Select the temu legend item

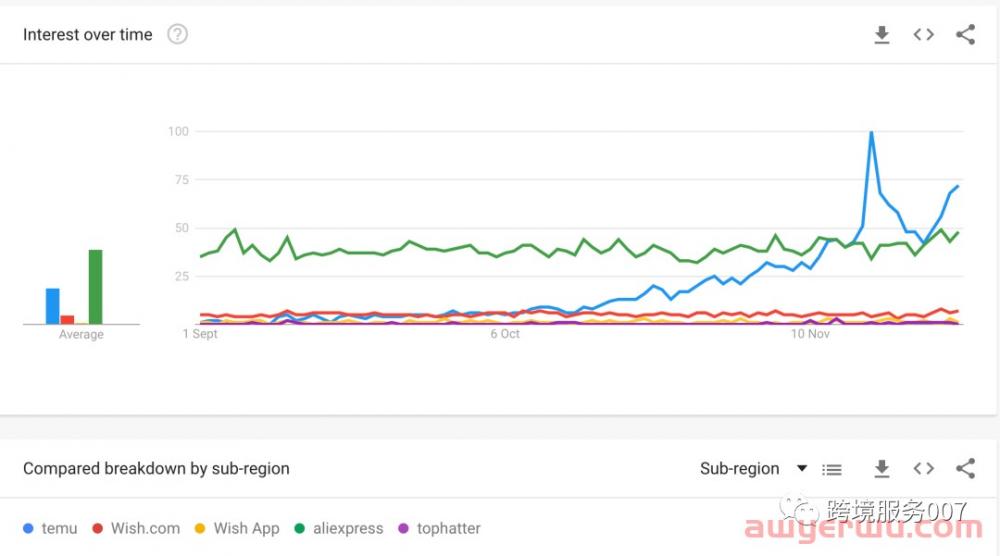click(50, 529)
